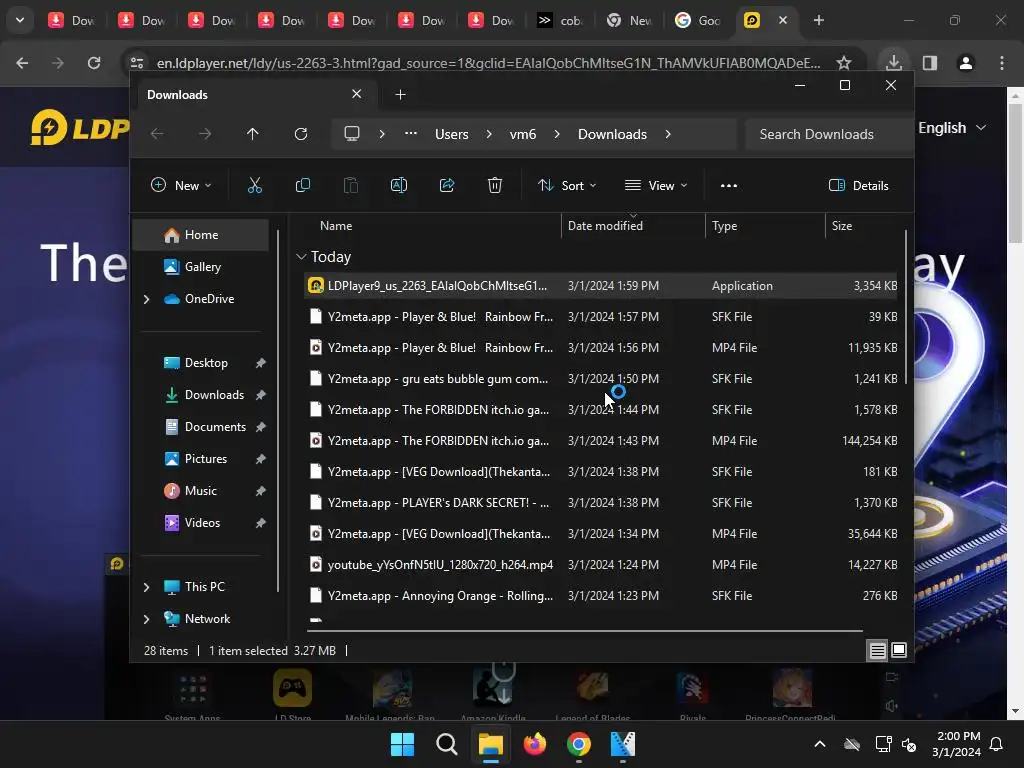Click Users in the breadcrumb path

(x=451, y=134)
